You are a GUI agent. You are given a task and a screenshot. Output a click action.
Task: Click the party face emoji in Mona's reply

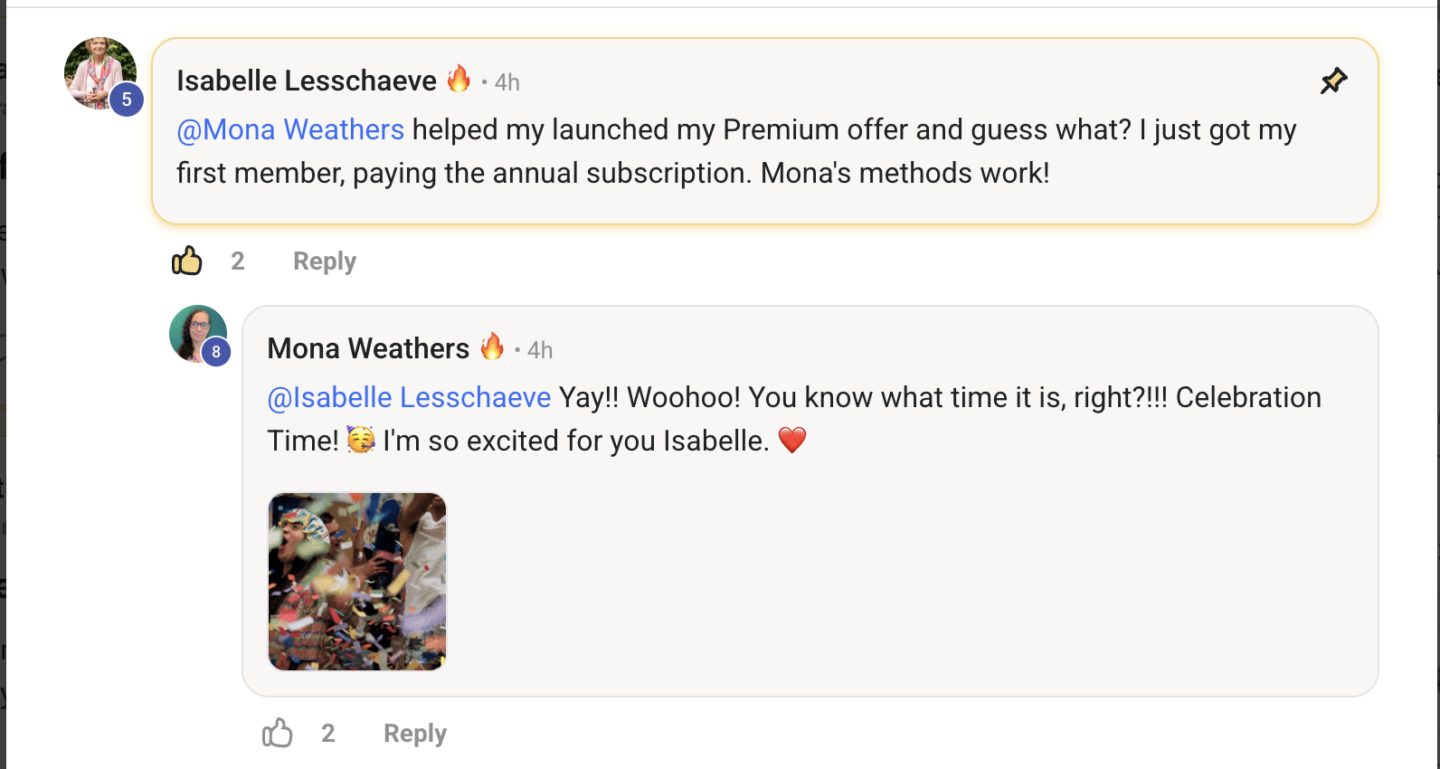[361, 440]
